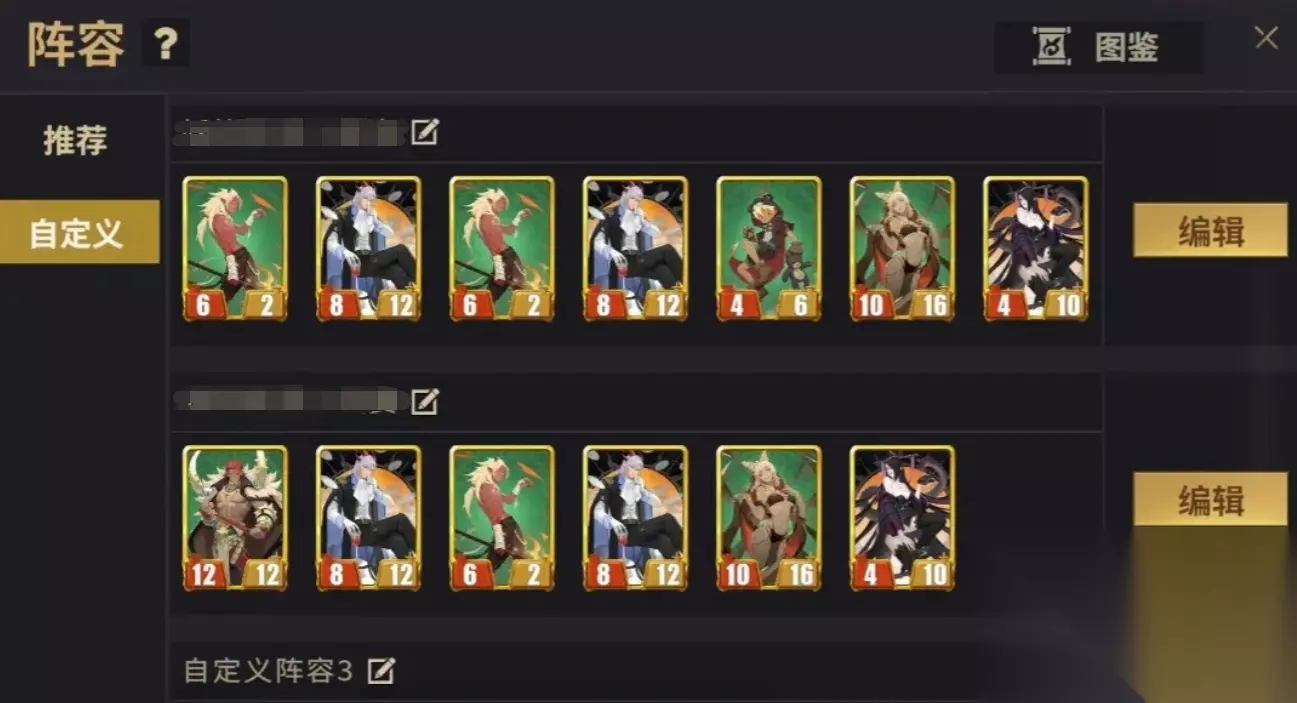
Task: Click 编辑 button for the second lineup
Action: click(x=1210, y=499)
